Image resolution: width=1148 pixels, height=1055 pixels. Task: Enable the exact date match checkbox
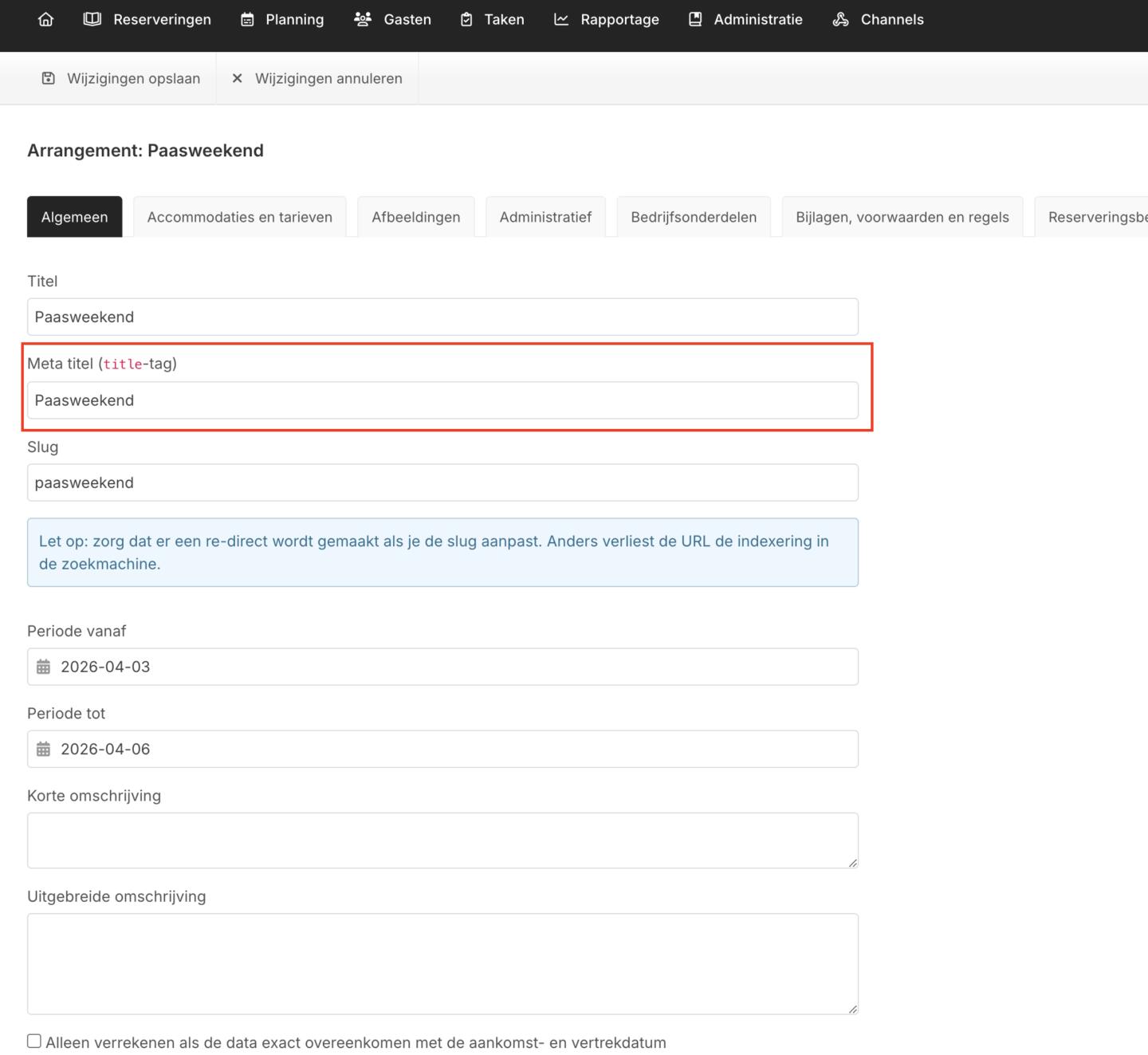pyautogui.click(x=34, y=1041)
